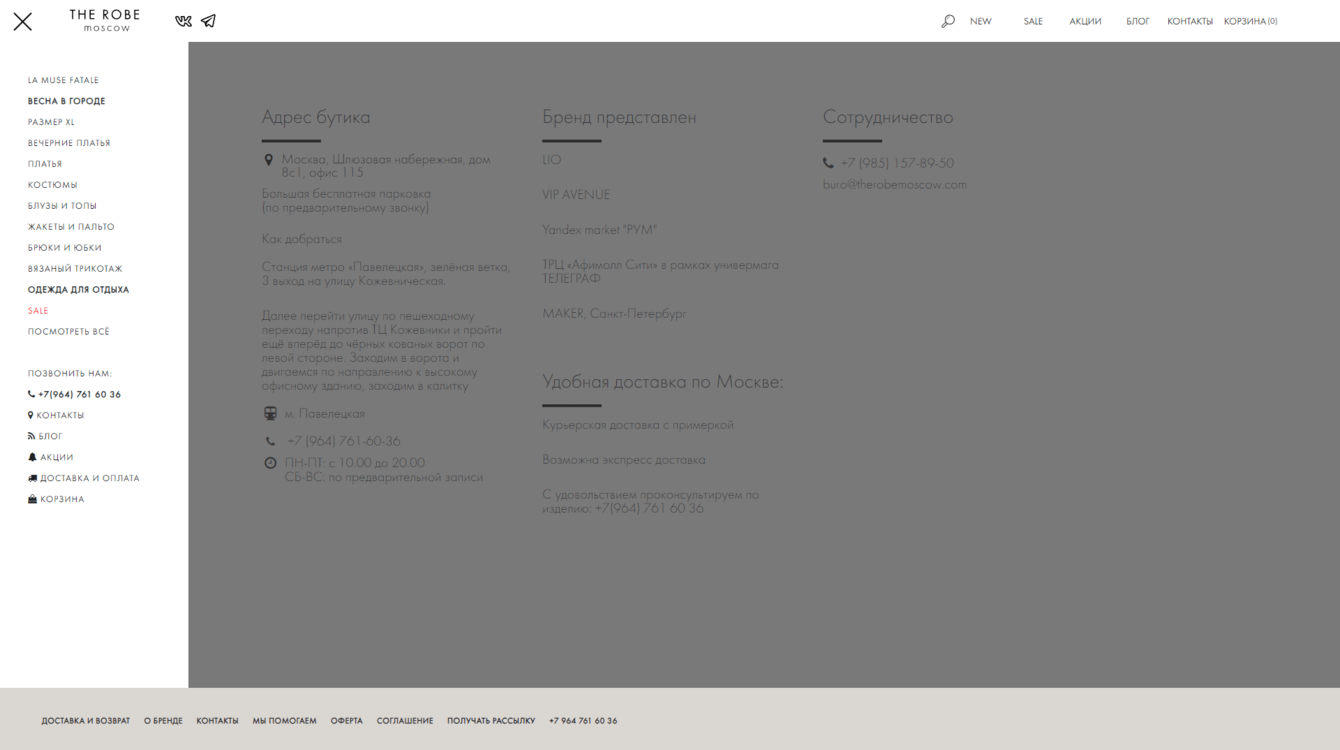Click The Robe Moscow logo
The width and height of the screenshot is (1340, 750).
tap(105, 21)
